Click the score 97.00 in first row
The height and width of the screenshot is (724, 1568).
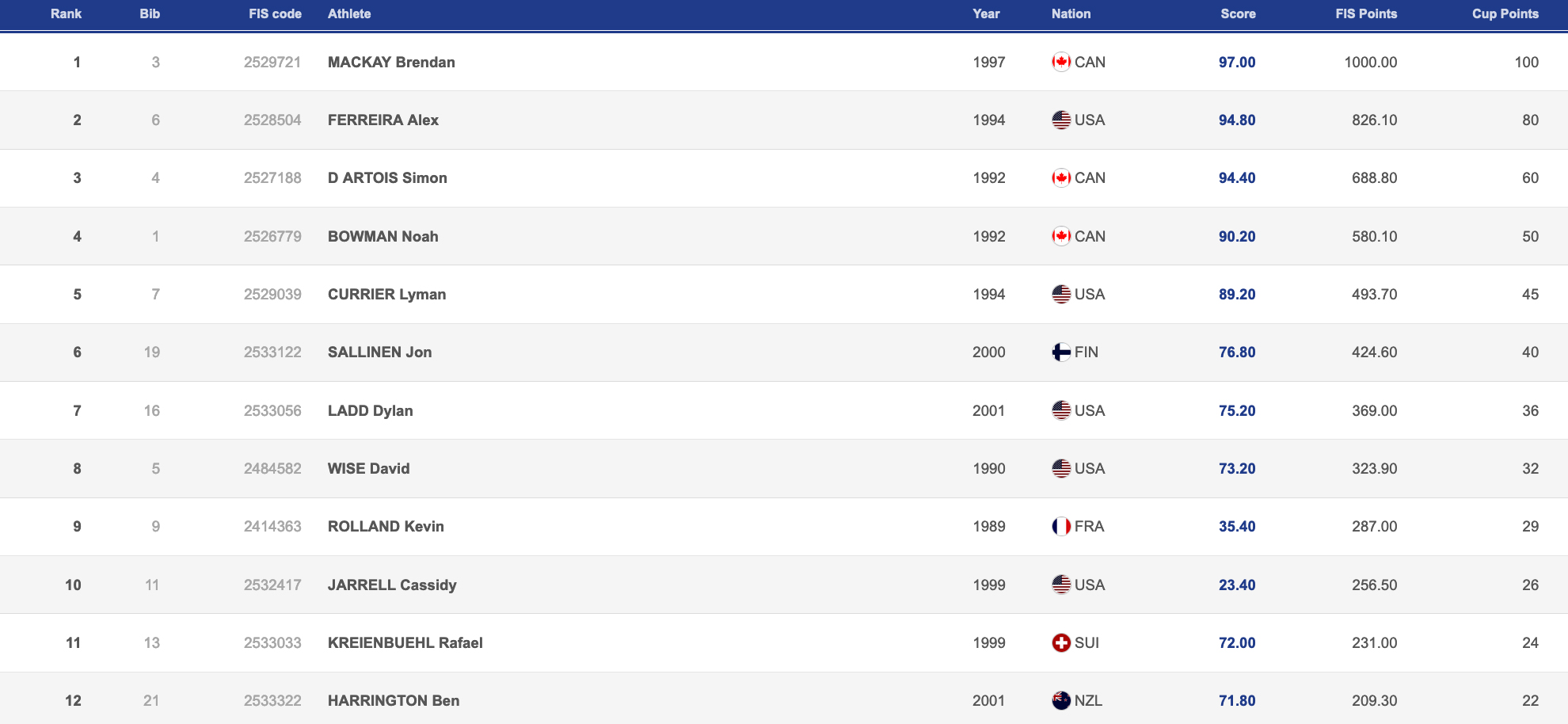click(1237, 62)
